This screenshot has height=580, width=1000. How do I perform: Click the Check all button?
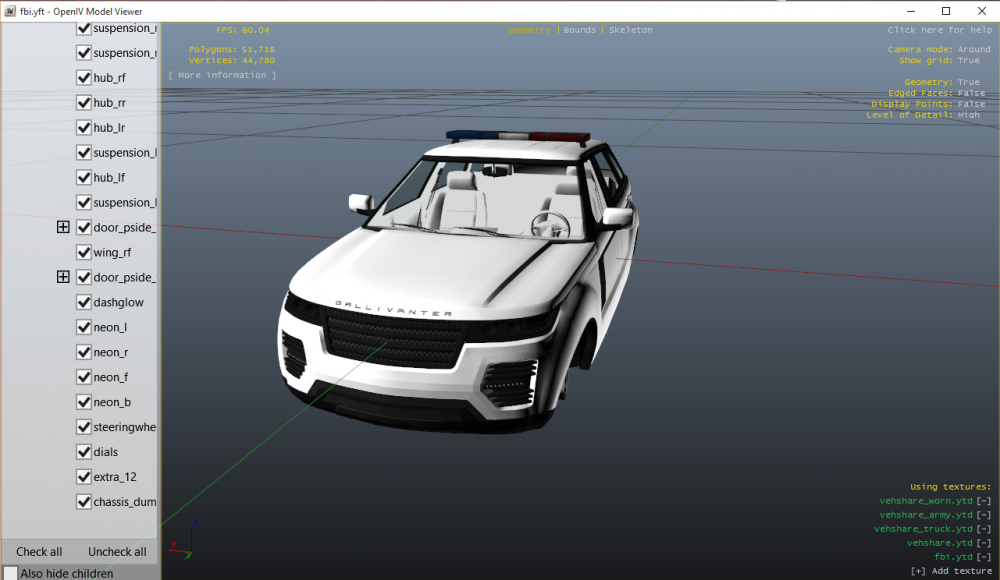39,552
